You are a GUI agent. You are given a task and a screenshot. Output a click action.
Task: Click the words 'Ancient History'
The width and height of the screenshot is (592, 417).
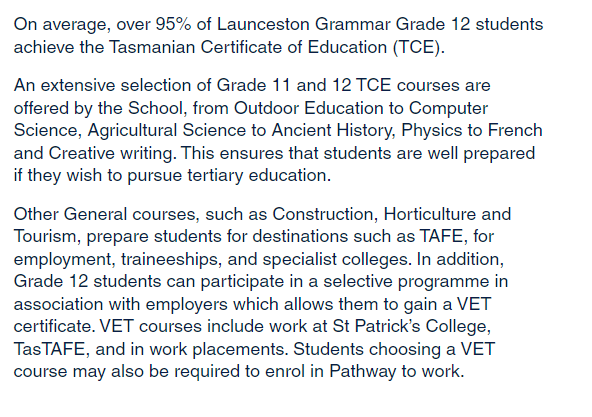[x=333, y=131]
